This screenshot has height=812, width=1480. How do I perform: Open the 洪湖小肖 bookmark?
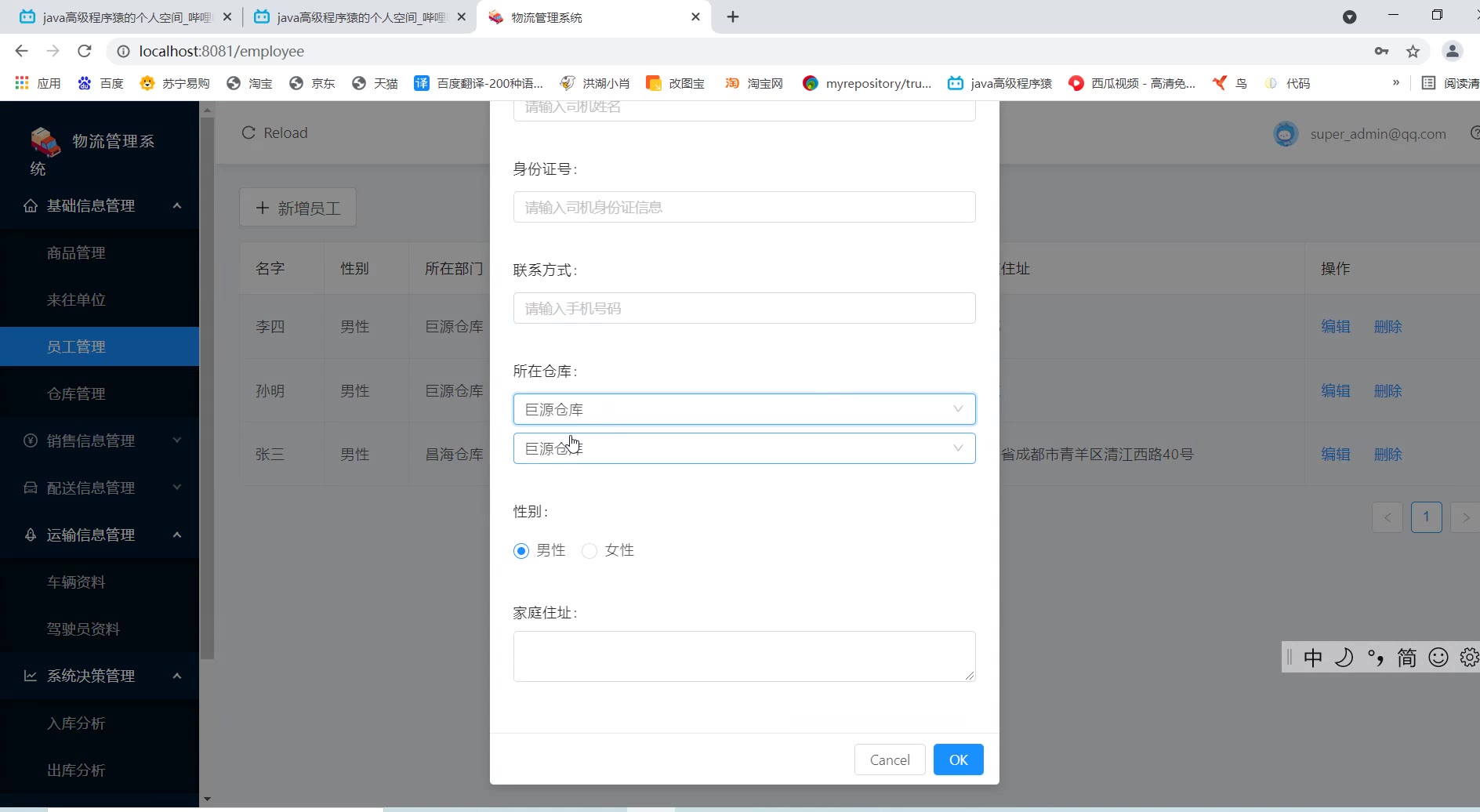coord(595,83)
